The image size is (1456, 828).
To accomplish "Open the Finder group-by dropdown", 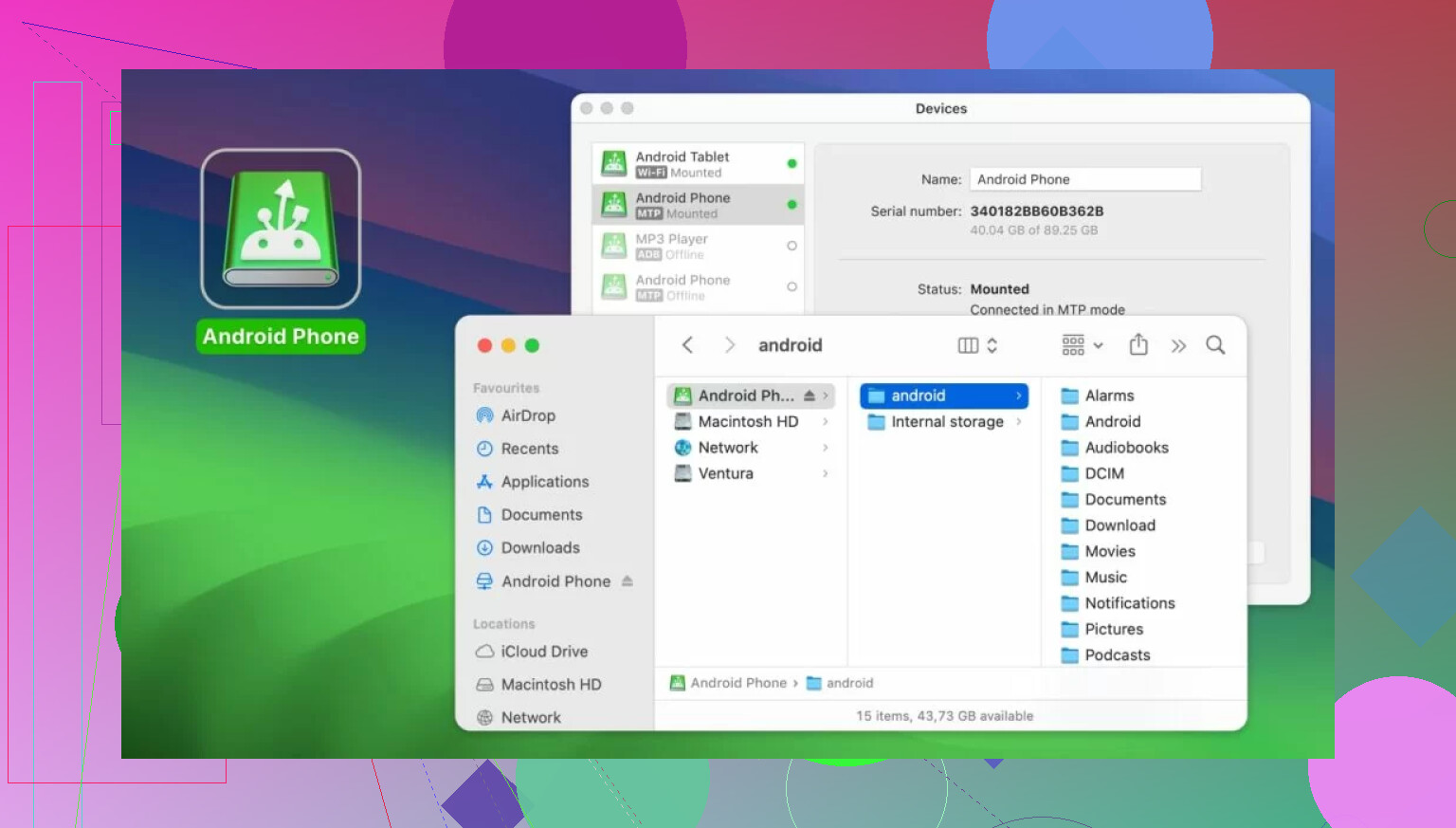I will [1083, 345].
